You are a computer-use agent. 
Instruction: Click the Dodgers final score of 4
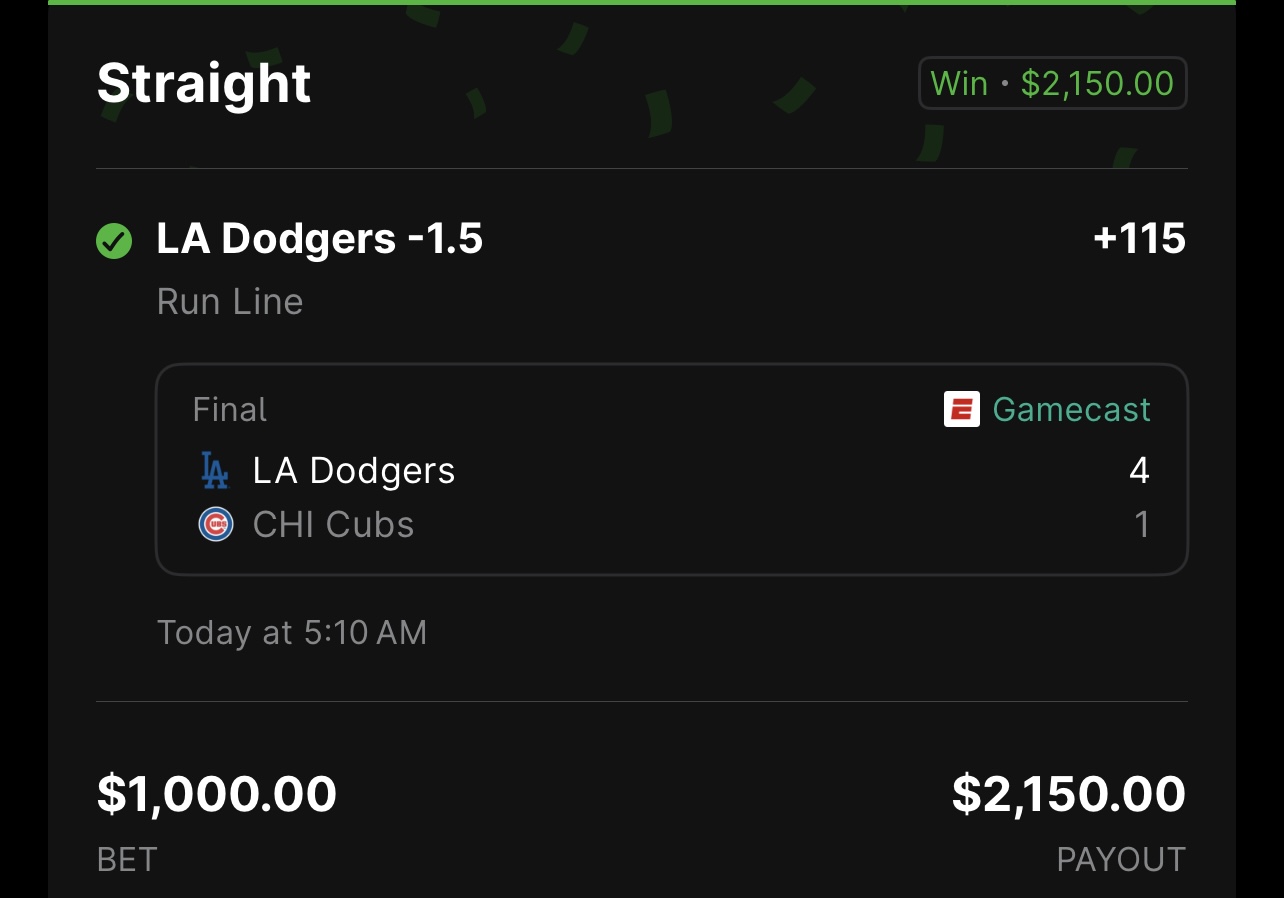pos(1139,471)
